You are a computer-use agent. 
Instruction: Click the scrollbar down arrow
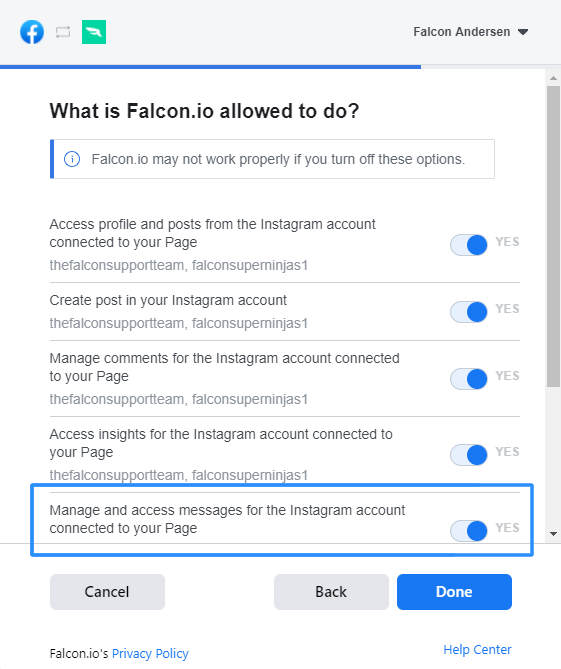(x=553, y=534)
